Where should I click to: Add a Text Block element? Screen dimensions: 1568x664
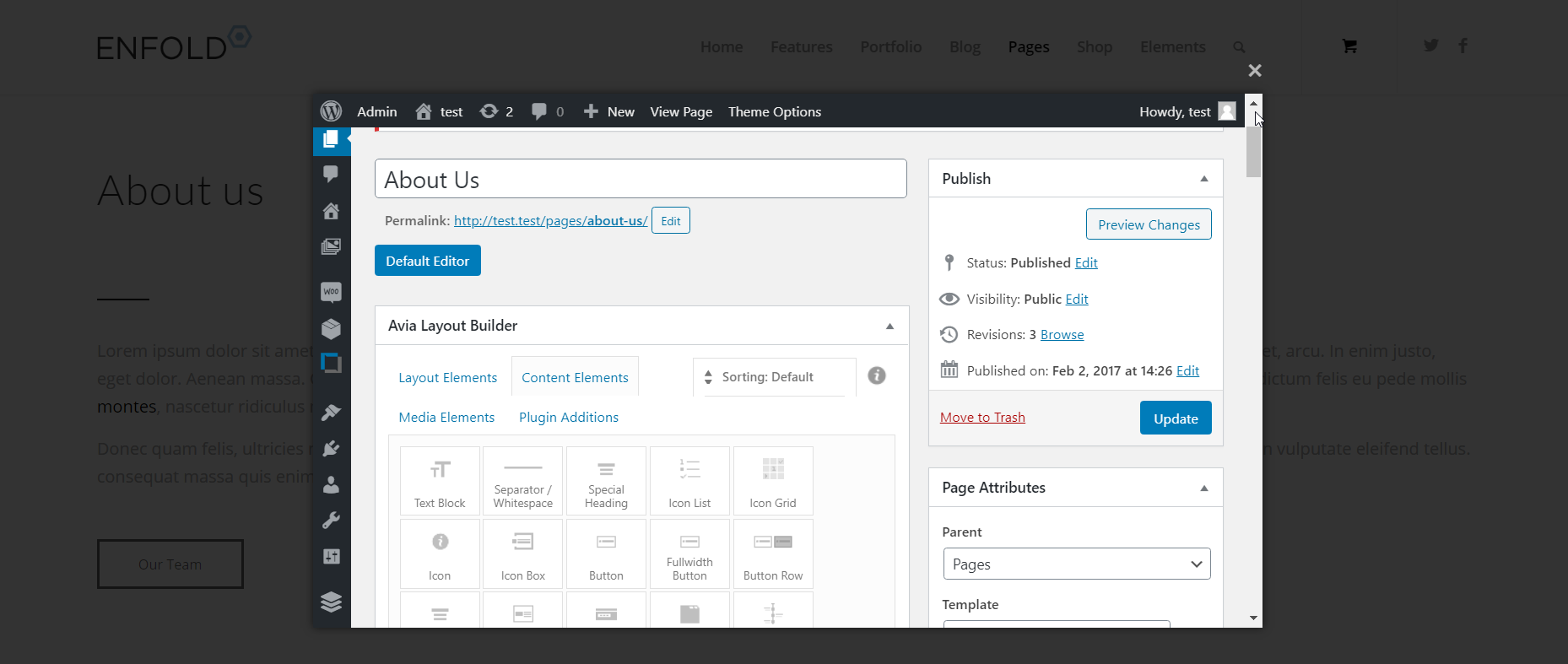coord(440,481)
